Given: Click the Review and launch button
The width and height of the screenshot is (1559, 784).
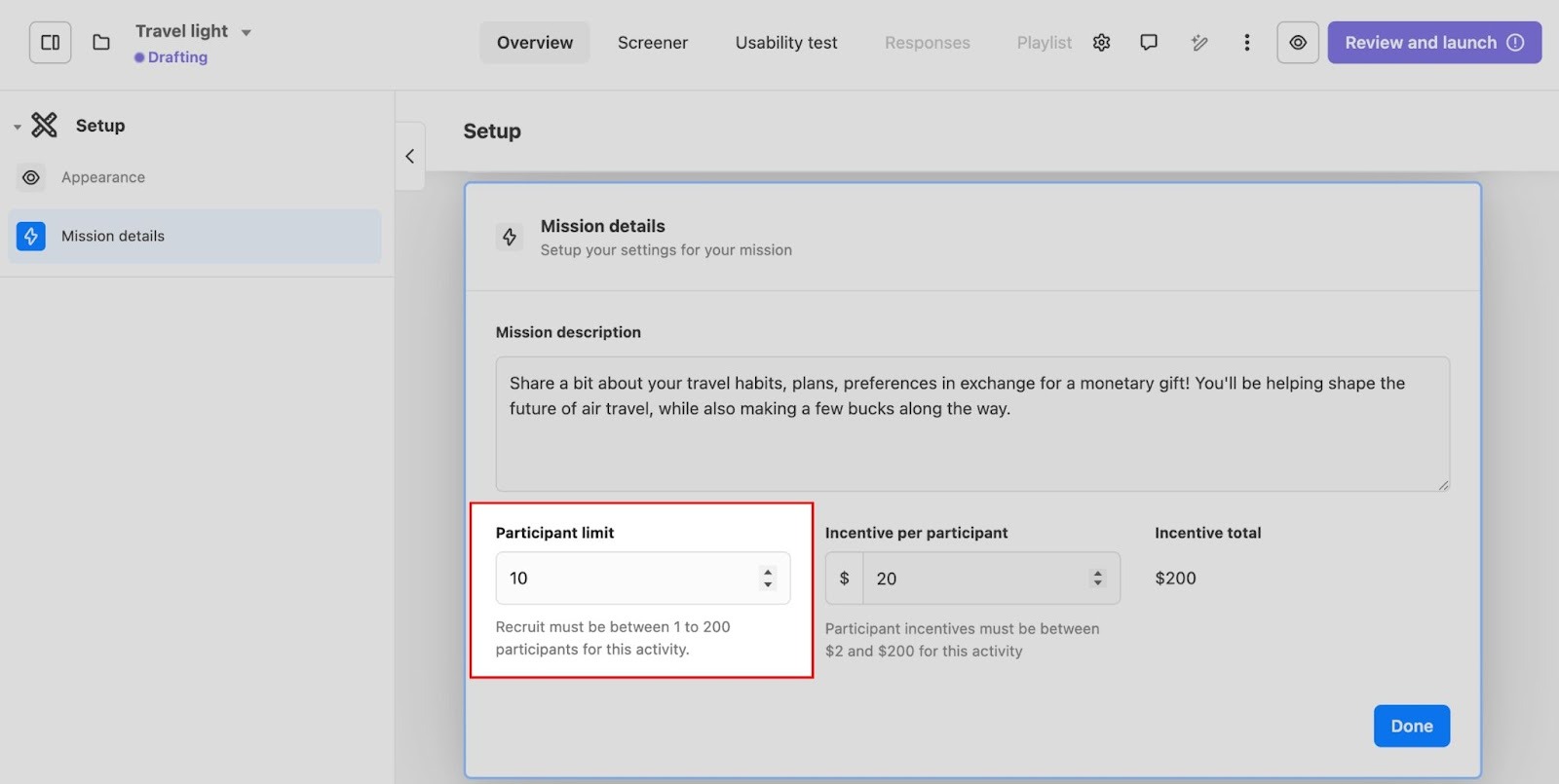Looking at the screenshot, I should (1433, 43).
